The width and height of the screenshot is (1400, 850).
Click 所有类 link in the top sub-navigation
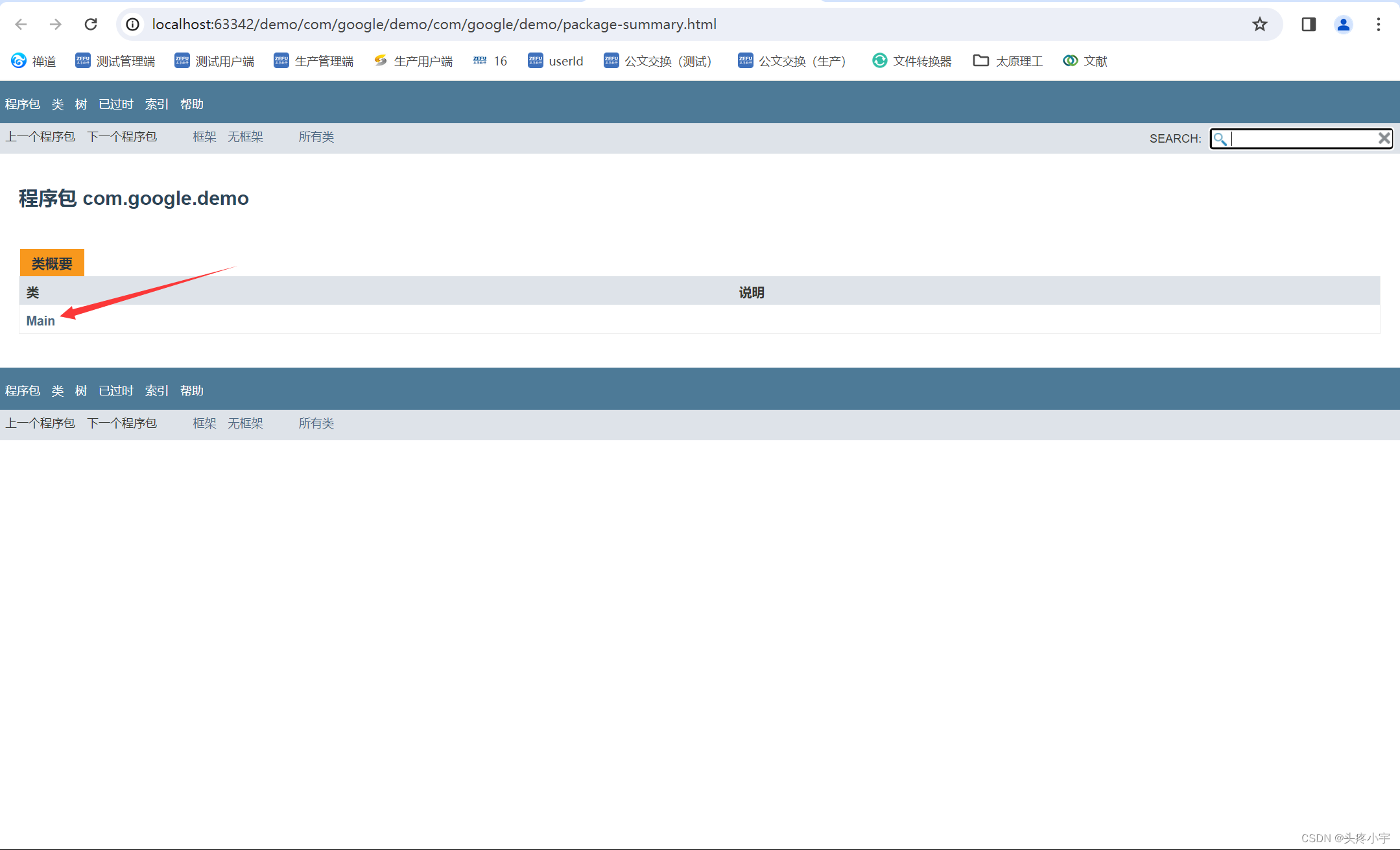(x=316, y=137)
